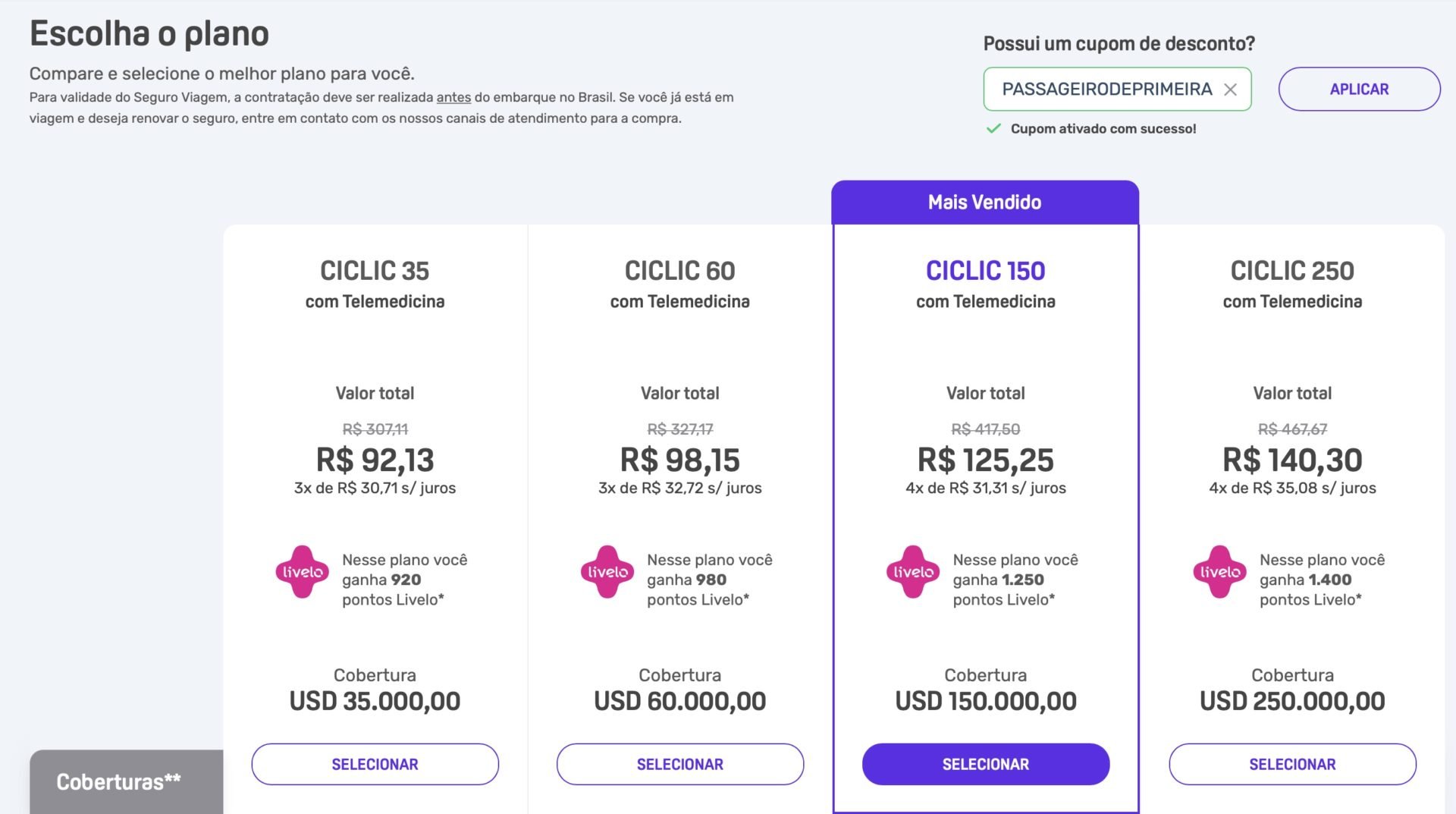Select the CICLIC 60 plan
This screenshot has width=1456, height=814.
click(x=680, y=764)
